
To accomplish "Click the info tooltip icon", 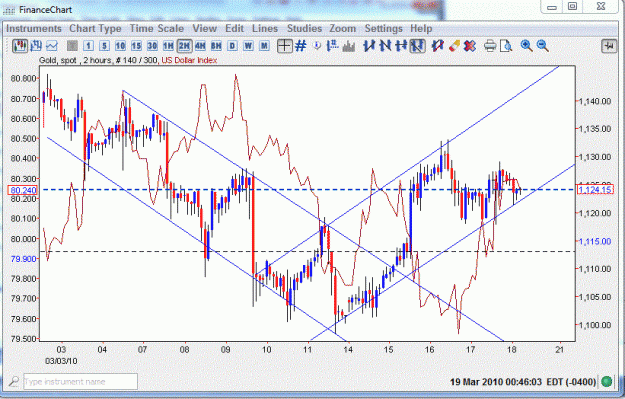I will pyautogui.click(x=317, y=46).
